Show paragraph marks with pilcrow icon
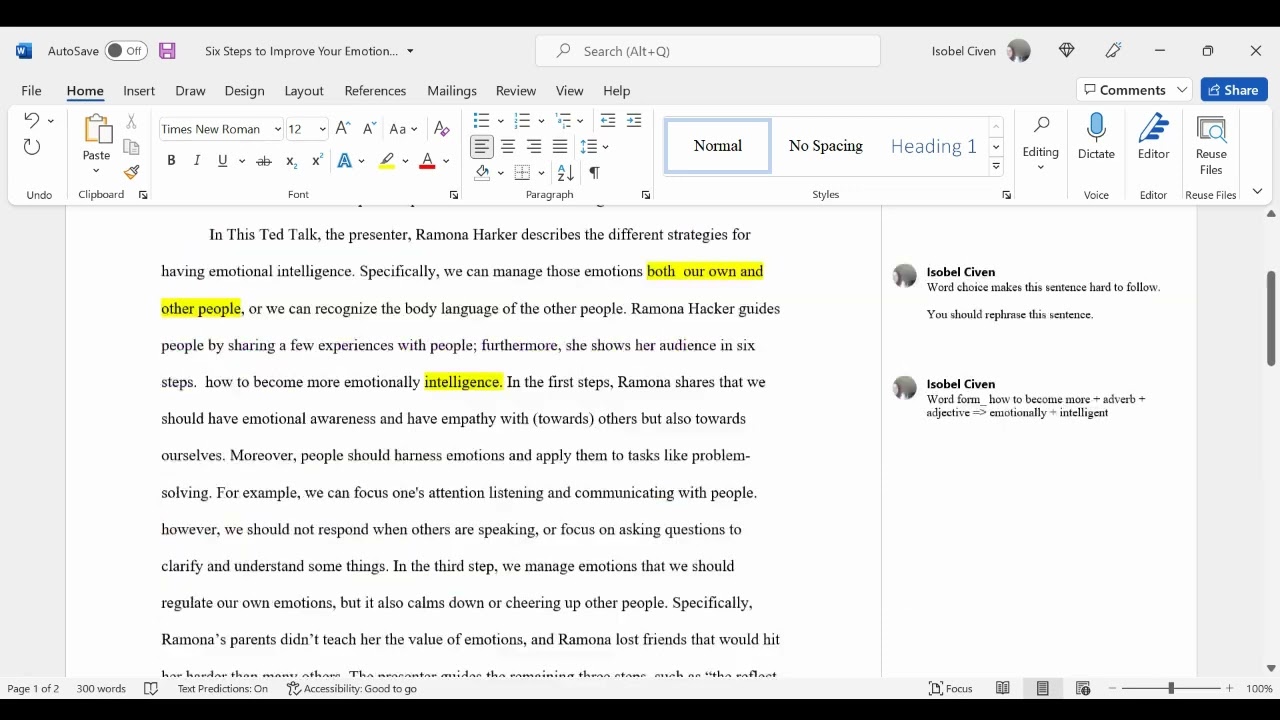 point(594,173)
